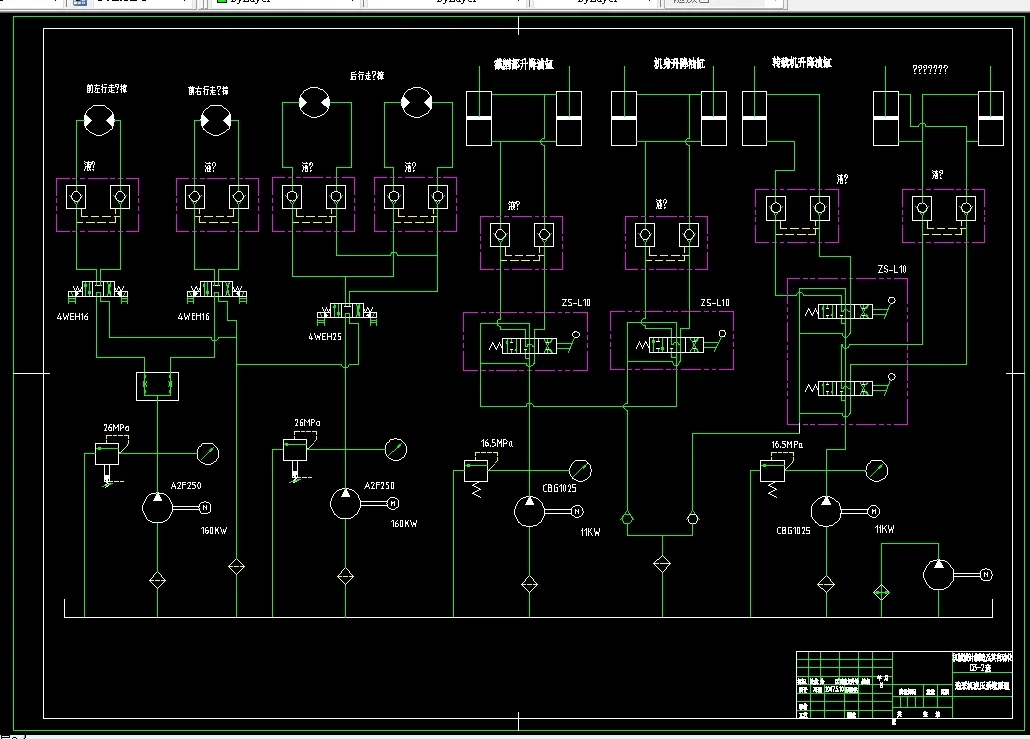Screen dimensions: 1030x739
Task: Select the pressure gauge next to the CBG1025 label
Action: click(580, 470)
